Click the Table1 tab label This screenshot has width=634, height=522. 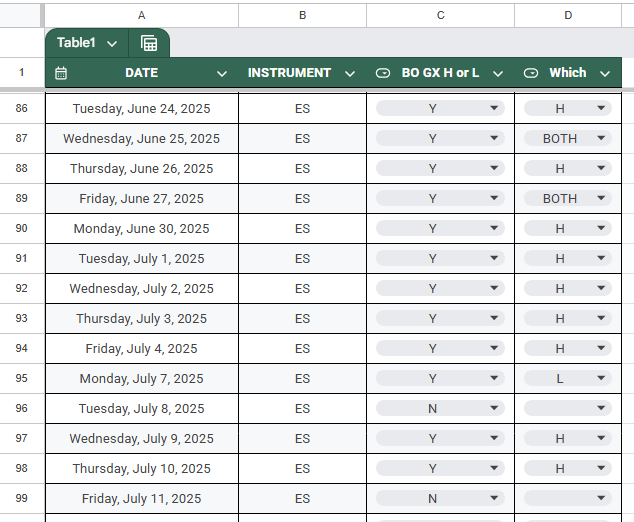[76, 43]
